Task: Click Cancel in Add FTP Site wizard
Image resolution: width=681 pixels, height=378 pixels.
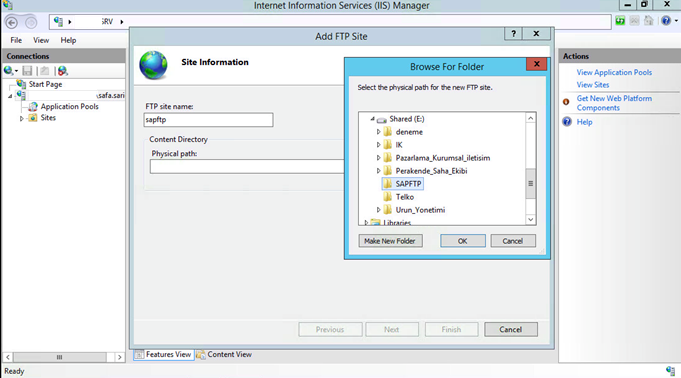Action: pos(511,329)
